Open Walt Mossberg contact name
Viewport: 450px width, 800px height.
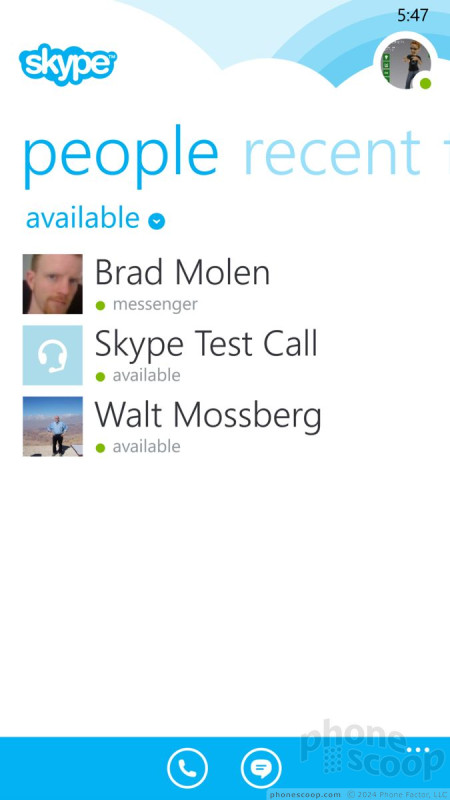(x=208, y=416)
